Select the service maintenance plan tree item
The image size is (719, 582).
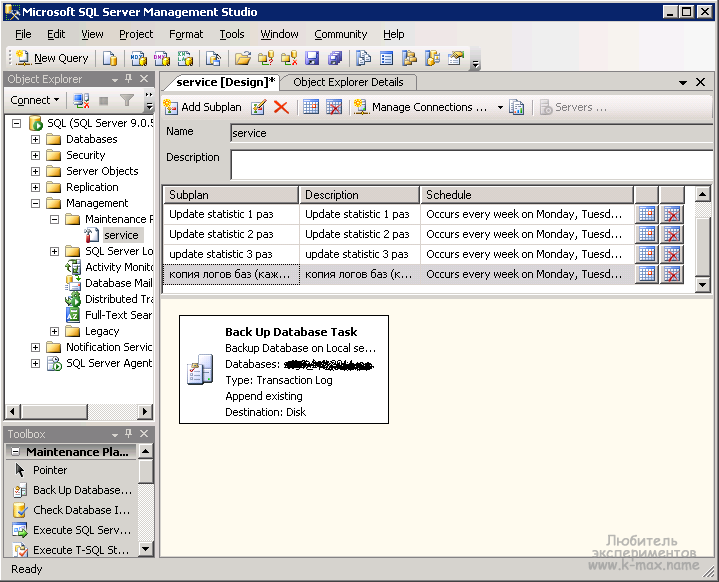[121, 235]
